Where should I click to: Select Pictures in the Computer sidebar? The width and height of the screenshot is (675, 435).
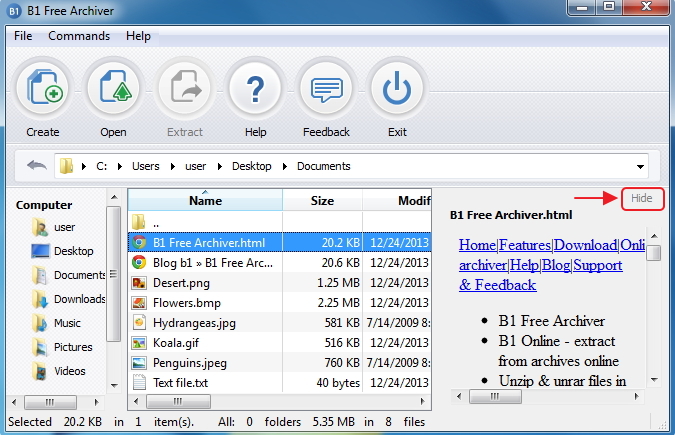click(73, 347)
